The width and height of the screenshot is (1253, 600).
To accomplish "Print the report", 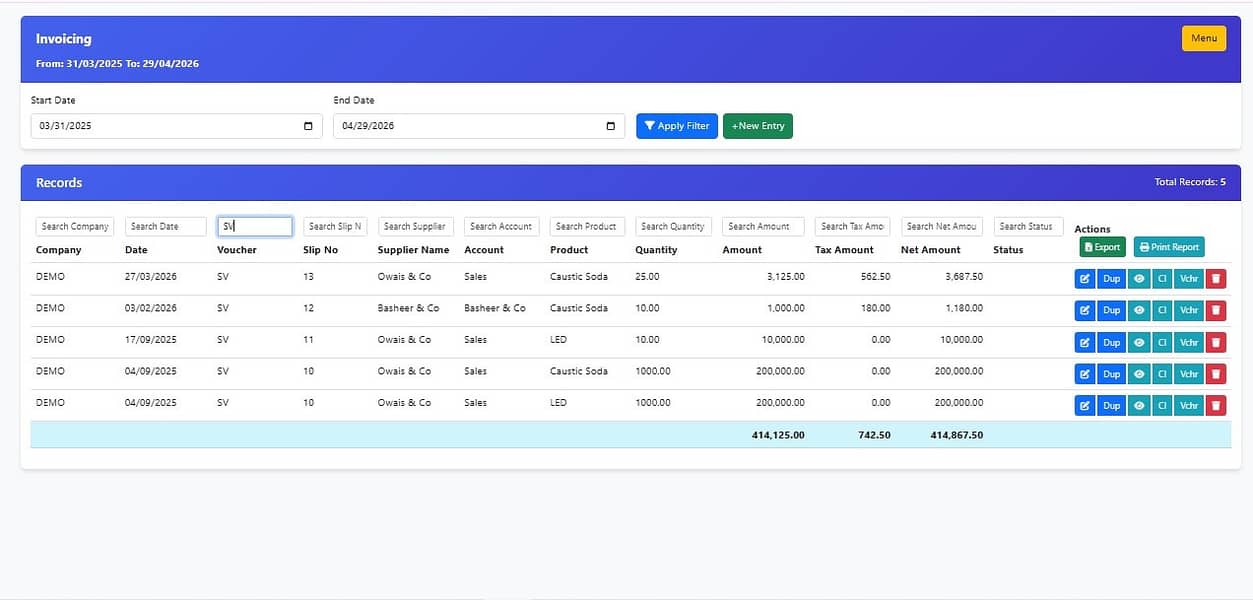I will click(1169, 247).
